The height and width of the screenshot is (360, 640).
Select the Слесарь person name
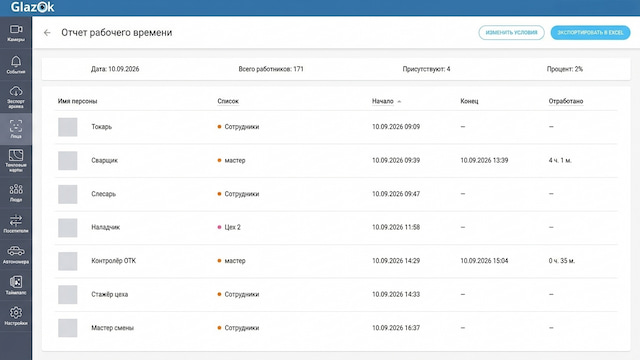point(104,194)
